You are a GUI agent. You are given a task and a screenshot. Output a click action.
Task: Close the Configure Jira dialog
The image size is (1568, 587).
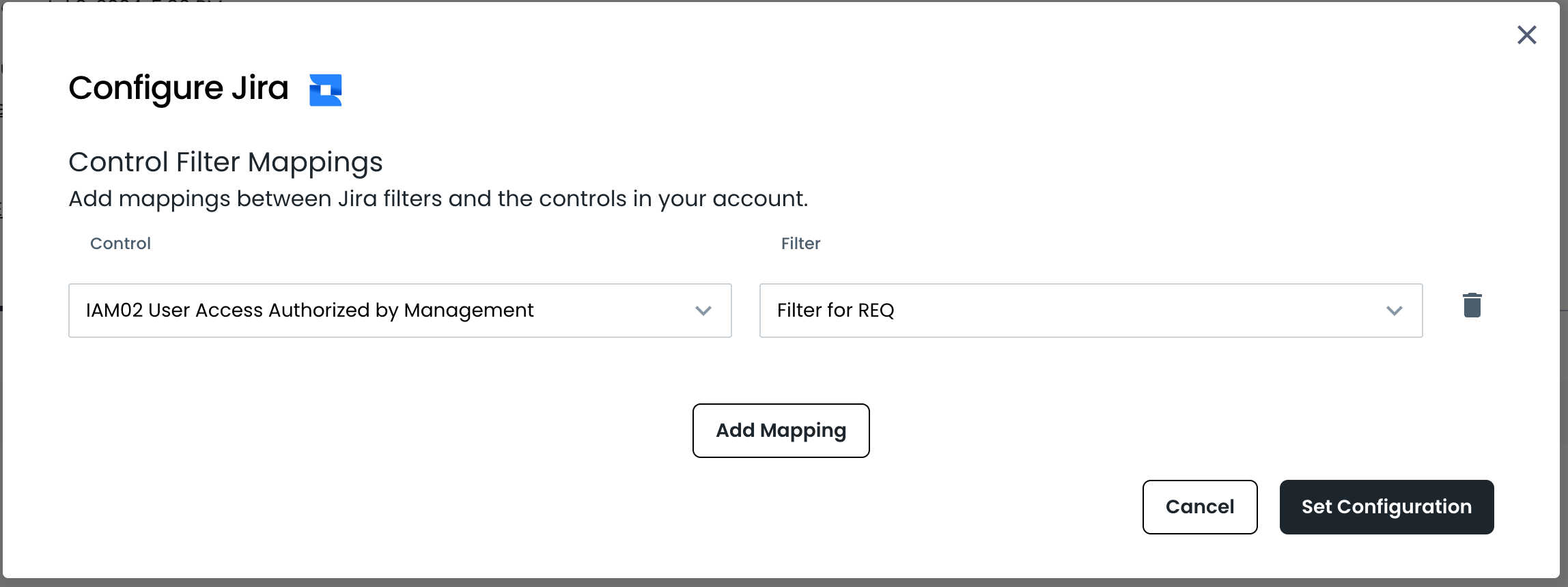1526,35
